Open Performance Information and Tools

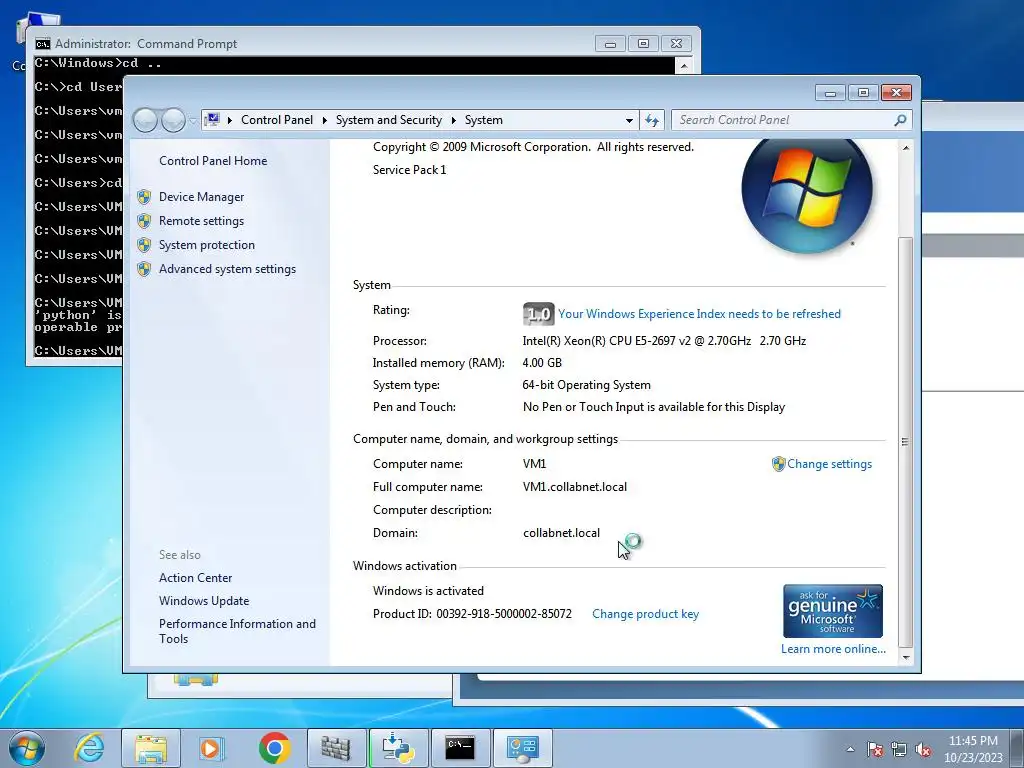[x=237, y=632]
